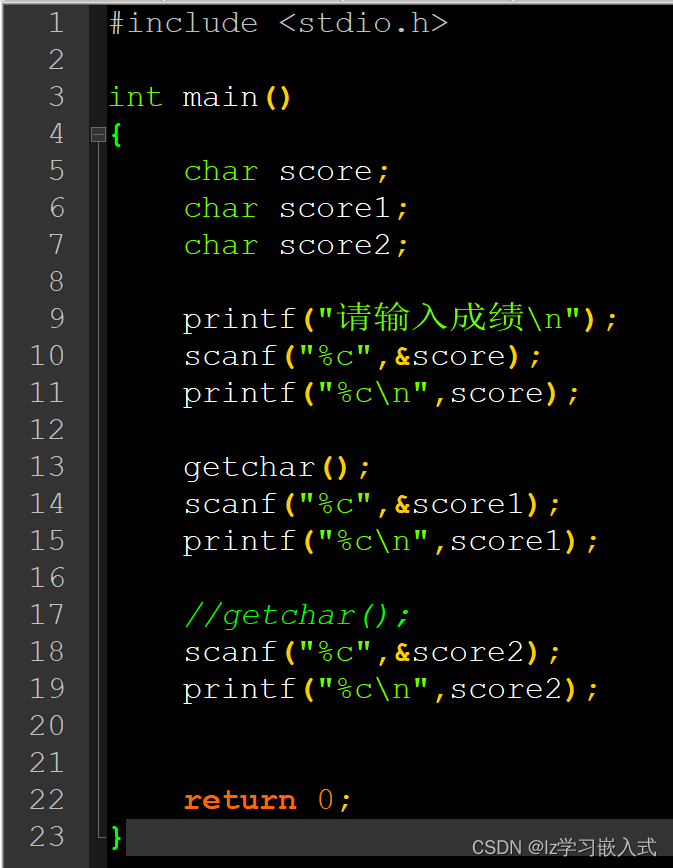Screen dimensions: 673x868
Task: Click '&score1' in the scanf call
Action: pos(459,504)
